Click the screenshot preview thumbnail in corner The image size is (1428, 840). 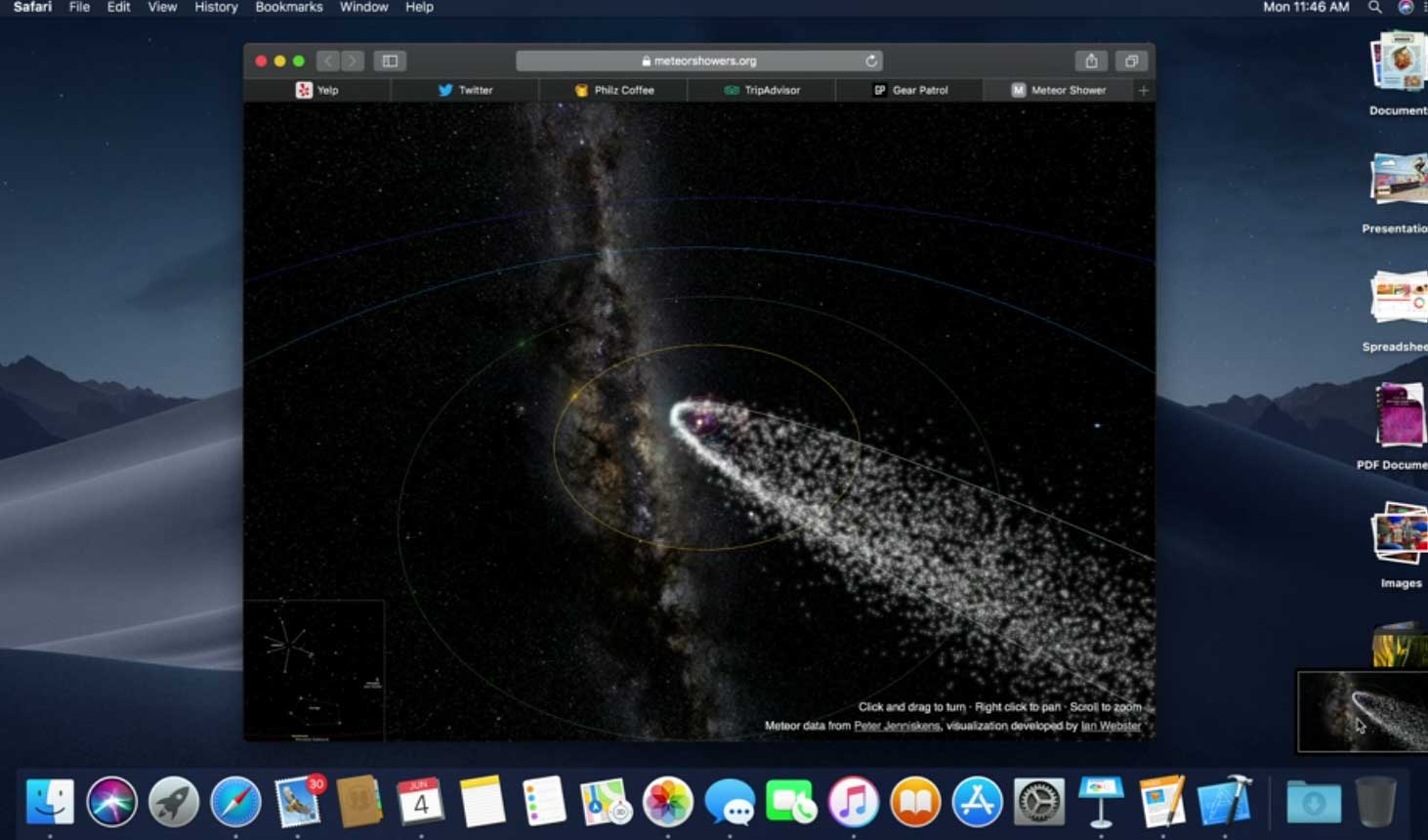click(x=1362, y=711)
